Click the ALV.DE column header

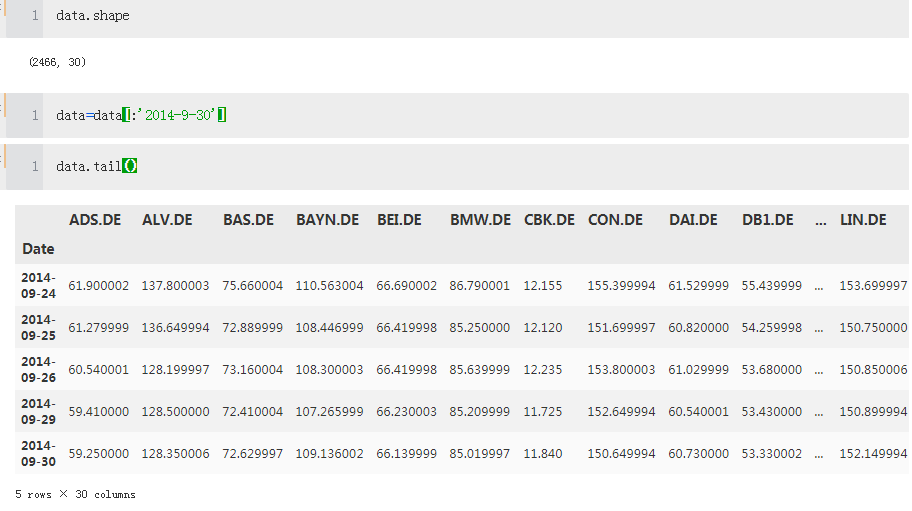[x=167, y=220]
